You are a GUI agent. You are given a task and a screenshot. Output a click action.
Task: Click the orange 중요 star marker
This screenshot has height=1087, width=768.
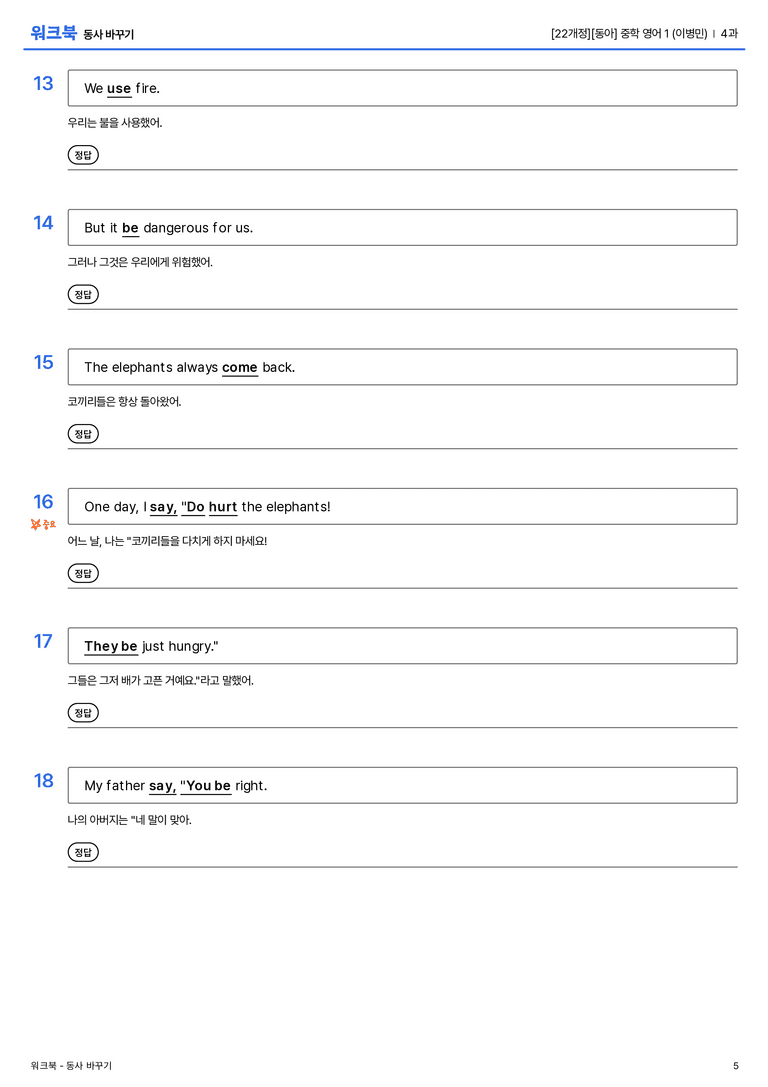[43, 525]
